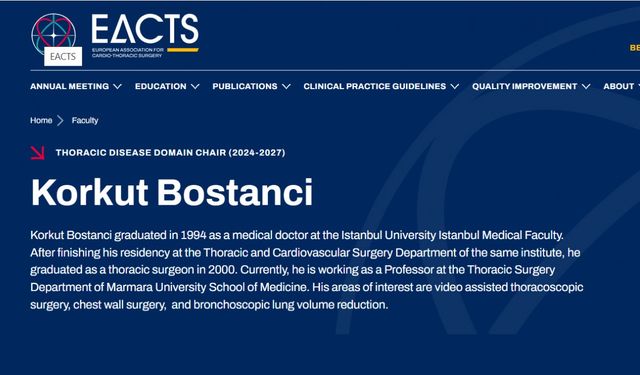Go to Faculty breadcrumb link
640x375 pixels.
coord(85,120)
